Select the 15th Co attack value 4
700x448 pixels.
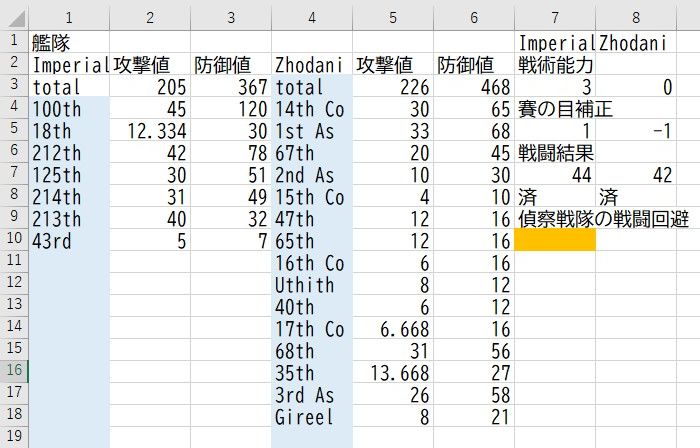[393, 196]
